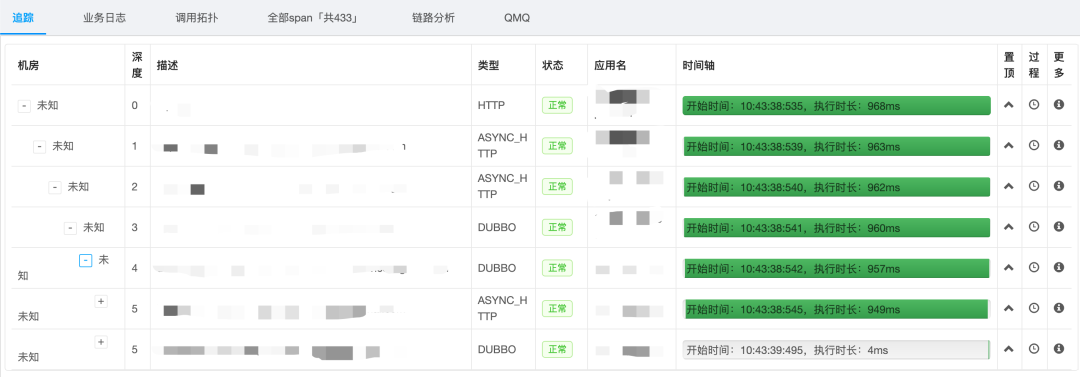
Task: Collapse the depth 0 tree node
Action: [x=23, y=106]
